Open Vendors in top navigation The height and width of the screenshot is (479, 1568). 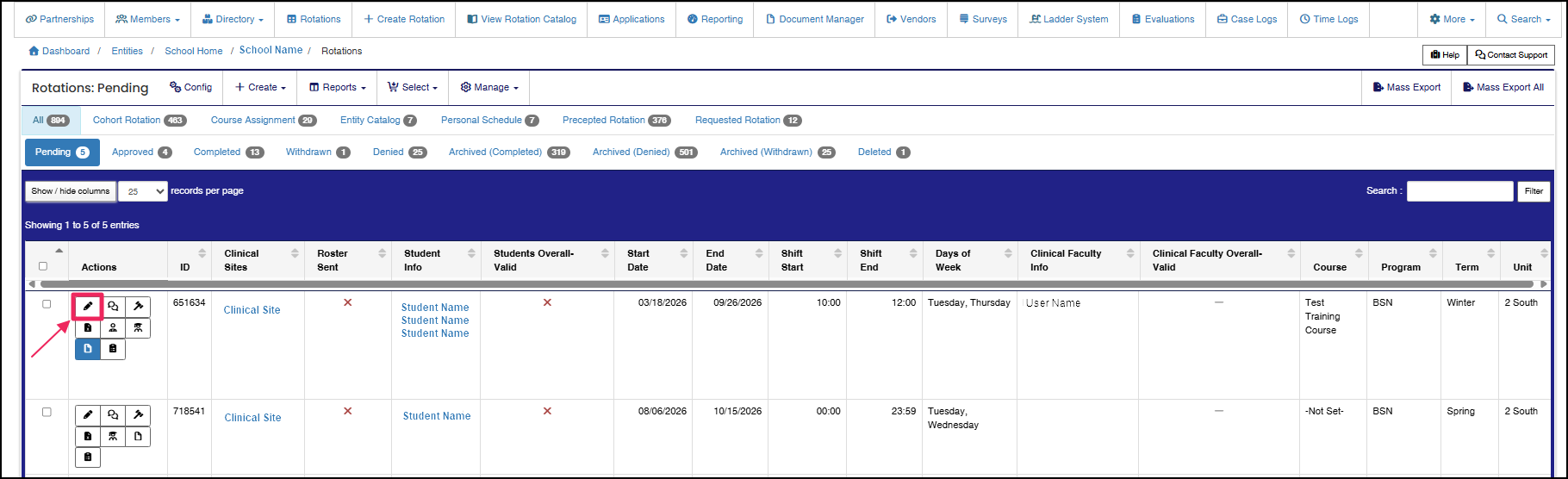(912, 19)
